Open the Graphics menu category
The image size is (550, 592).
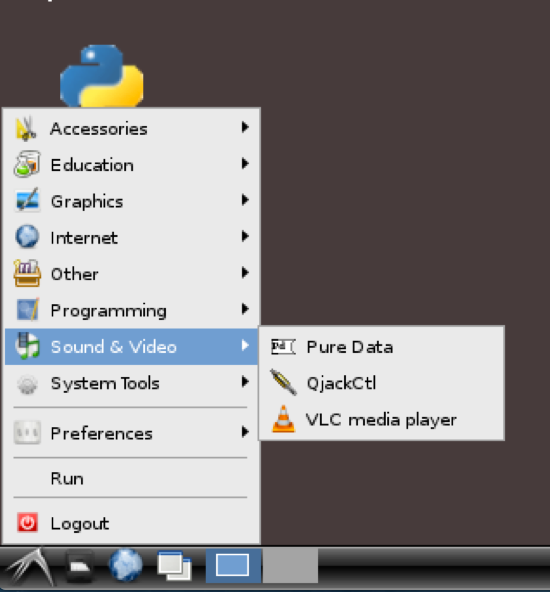tap(131, 201)
